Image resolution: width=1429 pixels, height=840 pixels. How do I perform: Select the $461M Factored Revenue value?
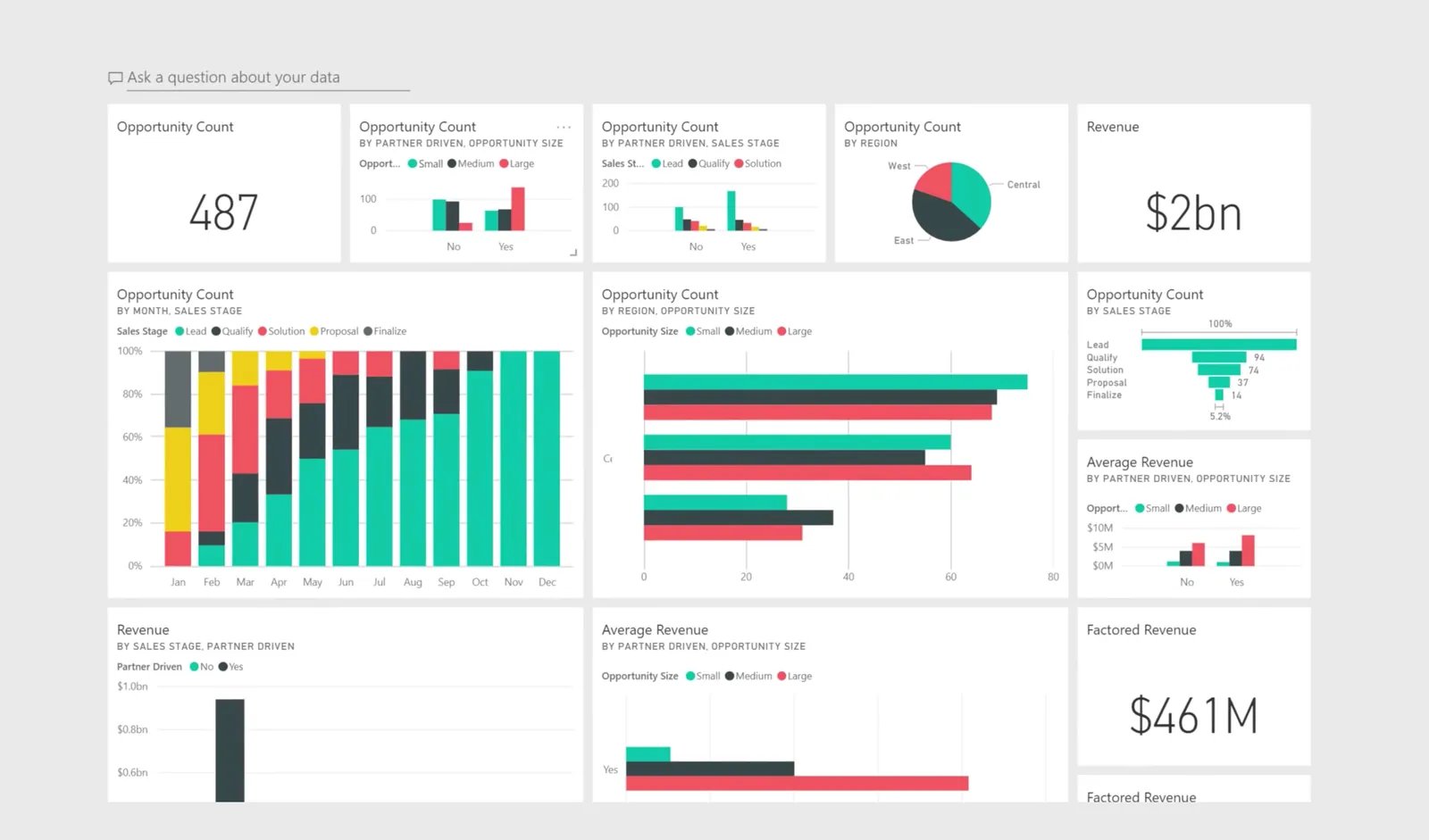[1193, 716]
